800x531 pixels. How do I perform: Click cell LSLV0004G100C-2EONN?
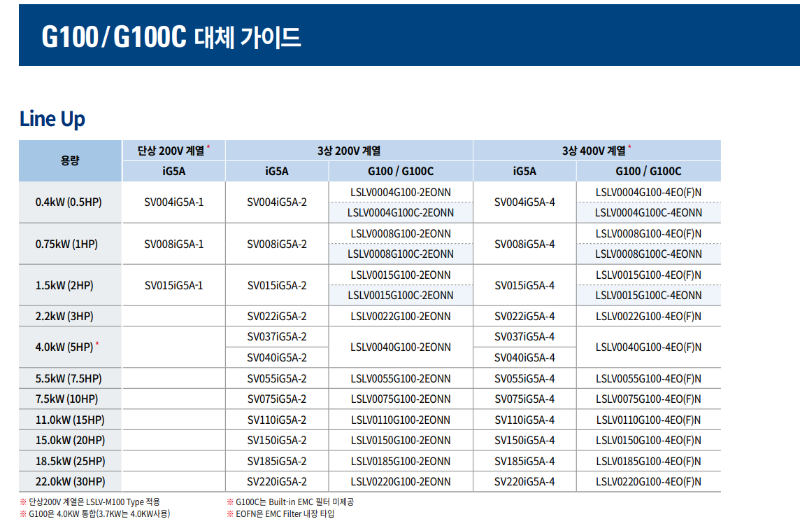point(401,213)
